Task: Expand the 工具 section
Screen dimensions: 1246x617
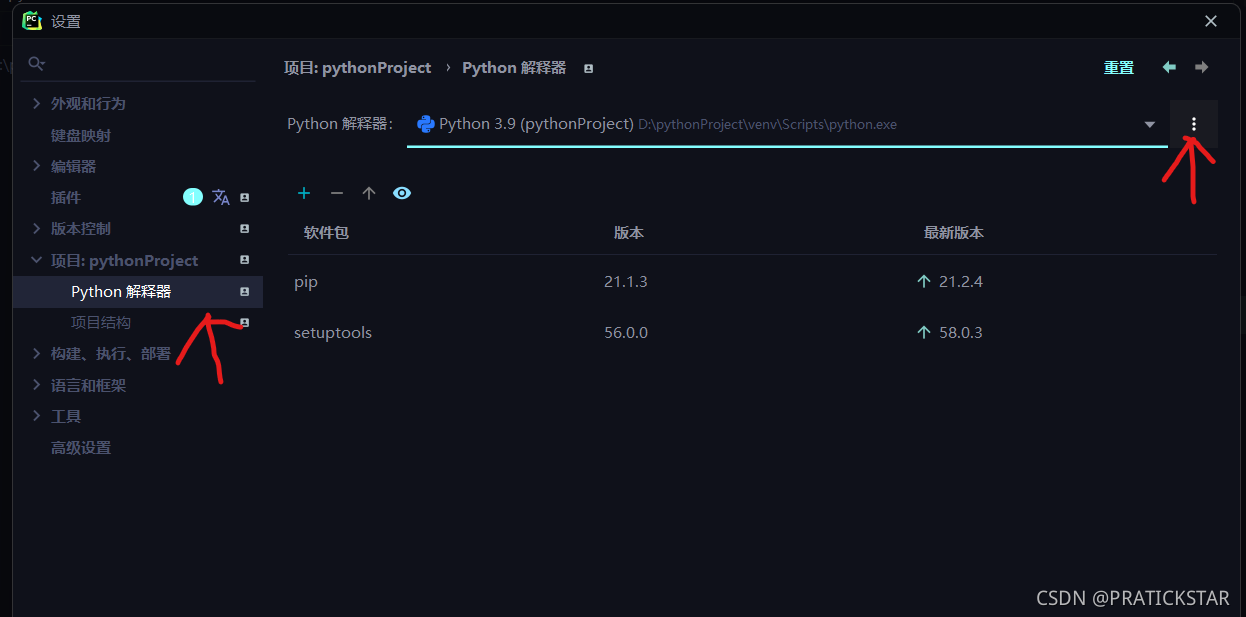Action: point(37,416)
